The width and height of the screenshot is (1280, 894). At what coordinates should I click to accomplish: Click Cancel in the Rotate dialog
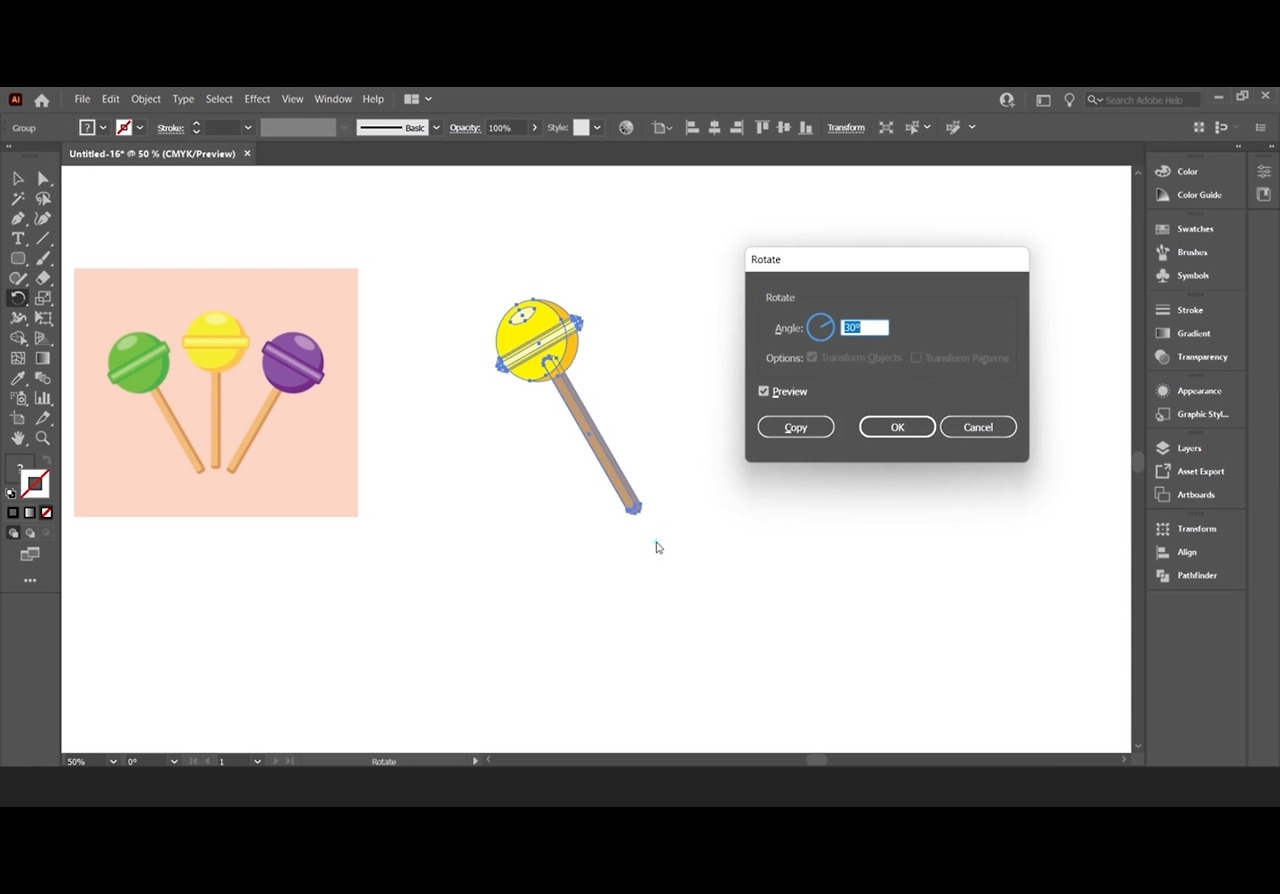[x=978, y=427]
